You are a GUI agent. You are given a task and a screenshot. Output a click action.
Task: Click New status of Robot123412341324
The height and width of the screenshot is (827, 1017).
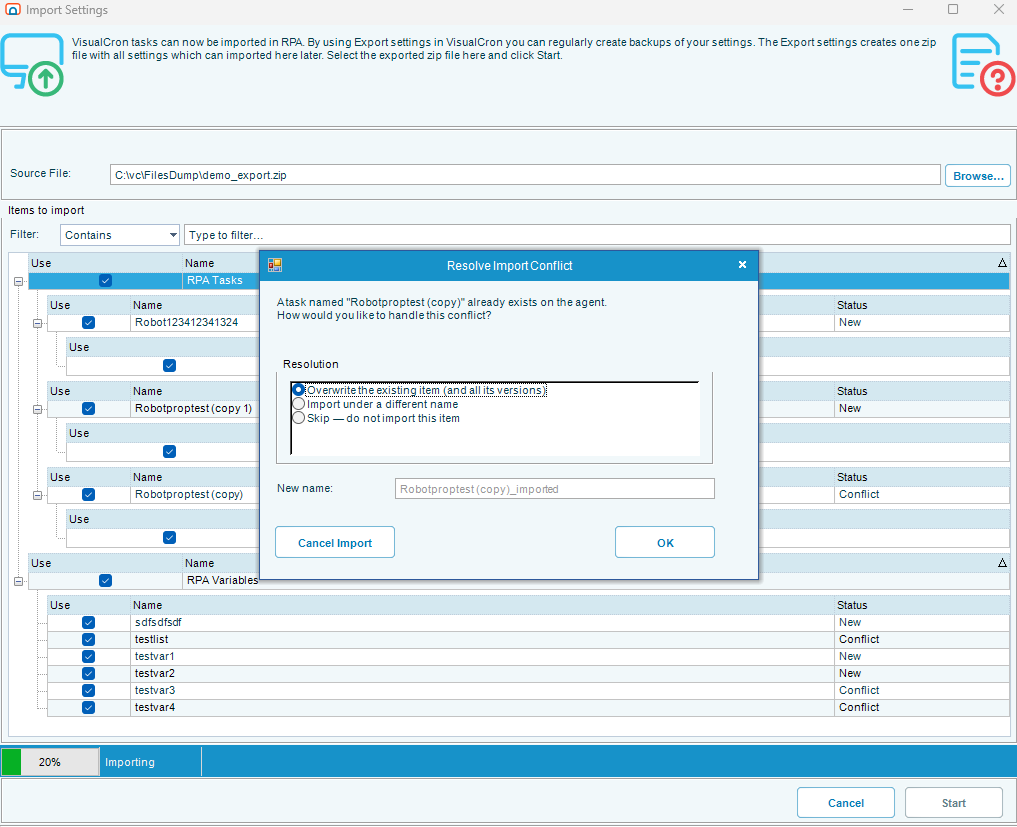click(850, 322)
